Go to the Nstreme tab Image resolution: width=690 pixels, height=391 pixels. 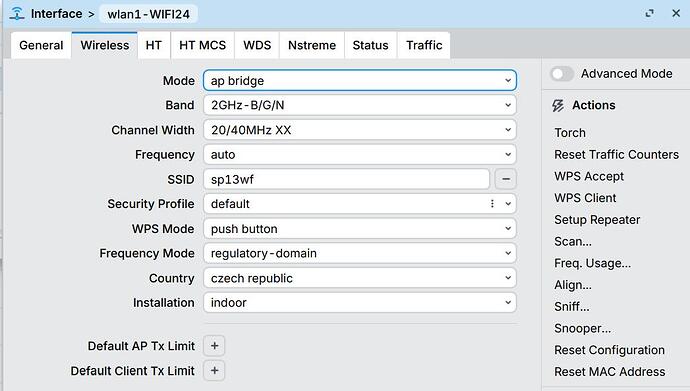click(312, 45)
